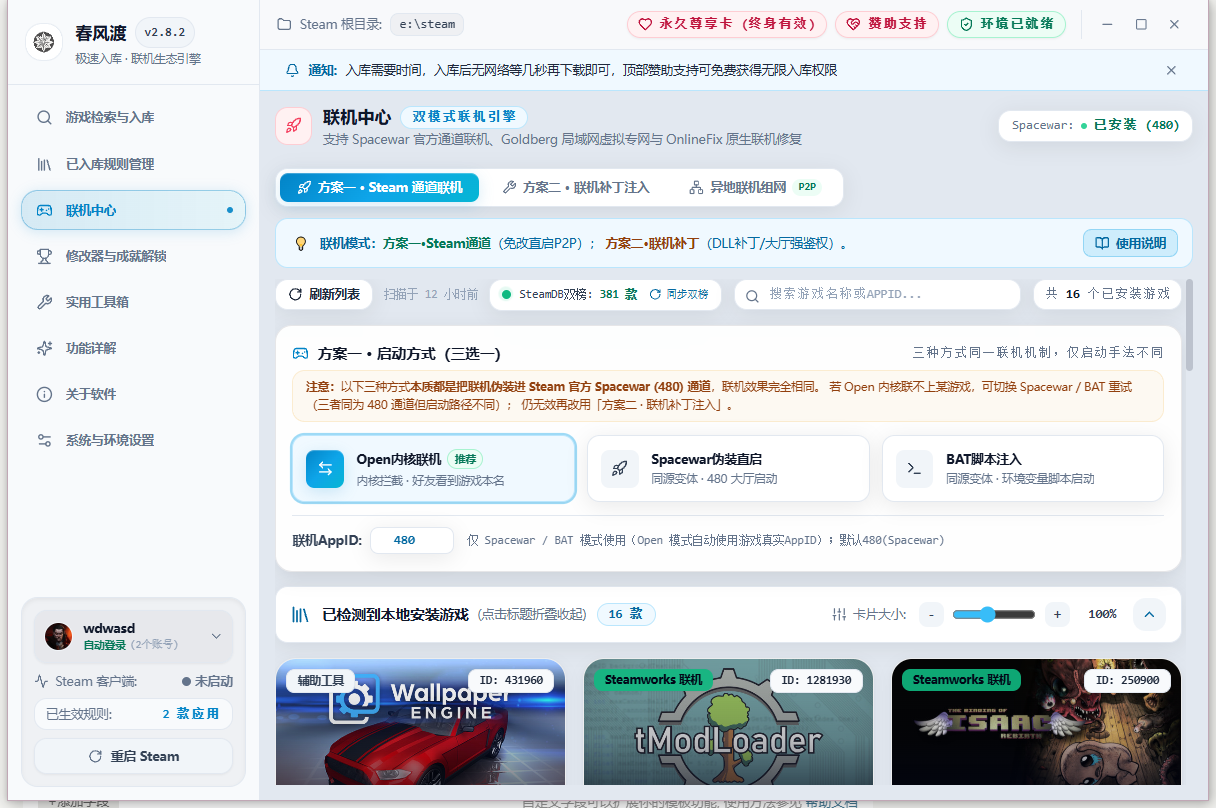Click the 环境已就绪 status badge
The height and width of the screenshot is (808, 1216).
(x=1006, y=24)
